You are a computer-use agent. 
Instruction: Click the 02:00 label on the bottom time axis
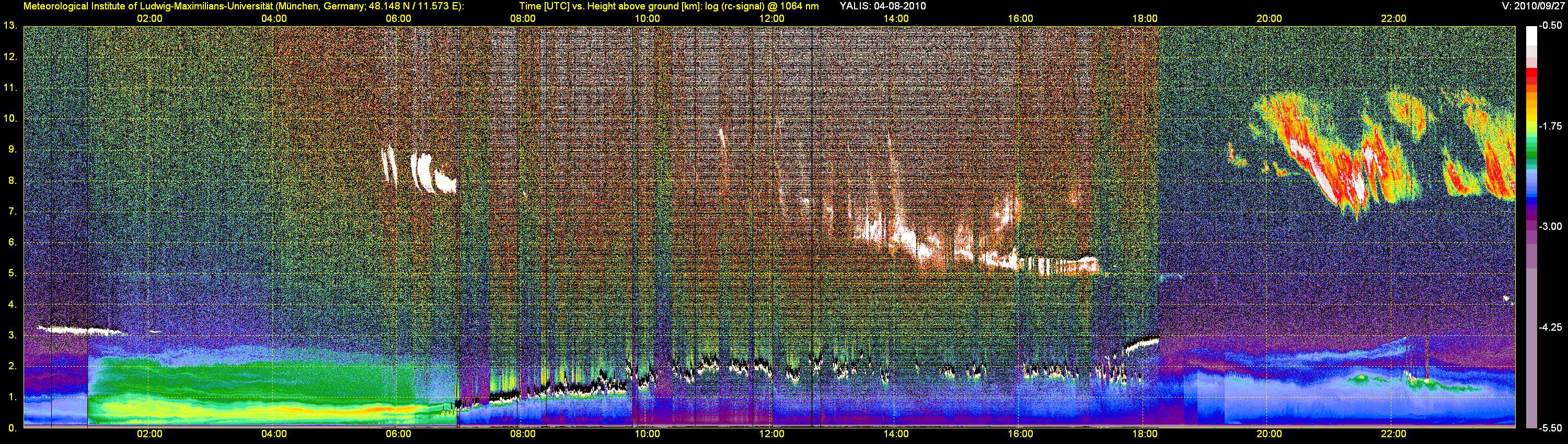point(149,434)
